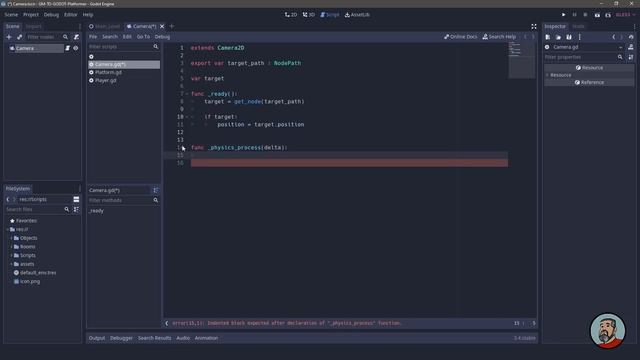Expand the assets folder
The width and height of the screenshot is (640, 360).
click(x=11, y=264)
